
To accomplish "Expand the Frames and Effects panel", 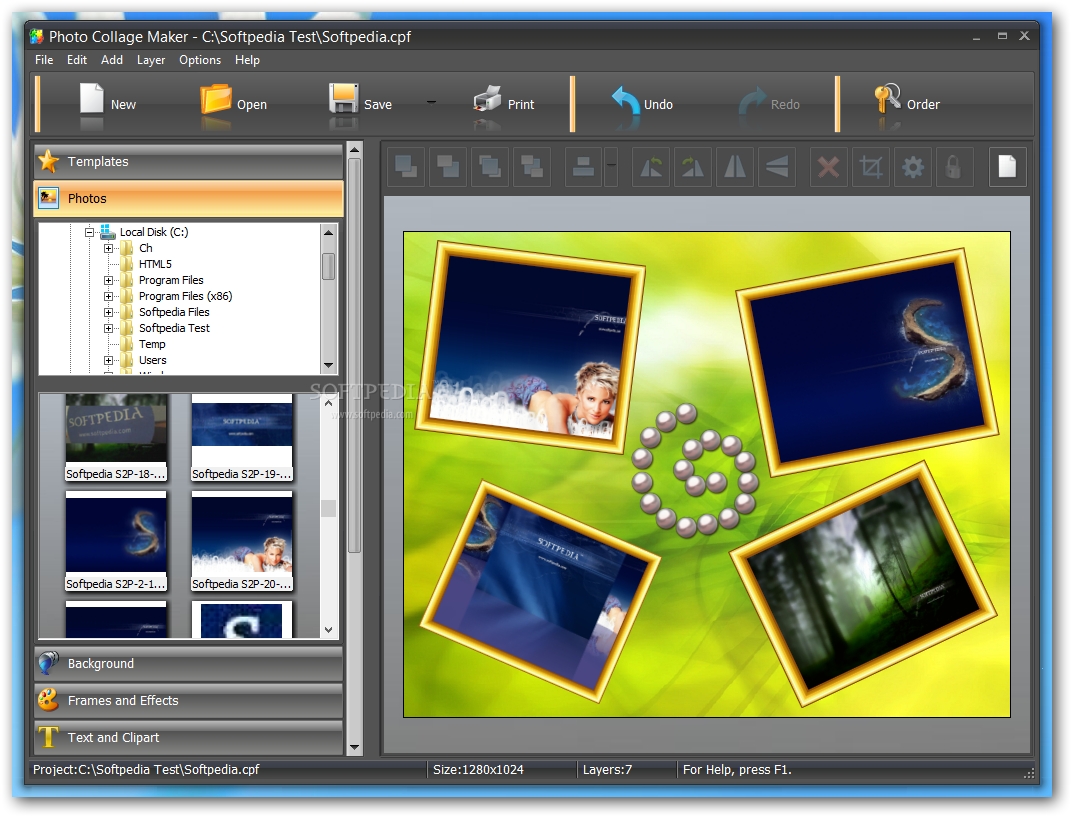I will point(188,700).
